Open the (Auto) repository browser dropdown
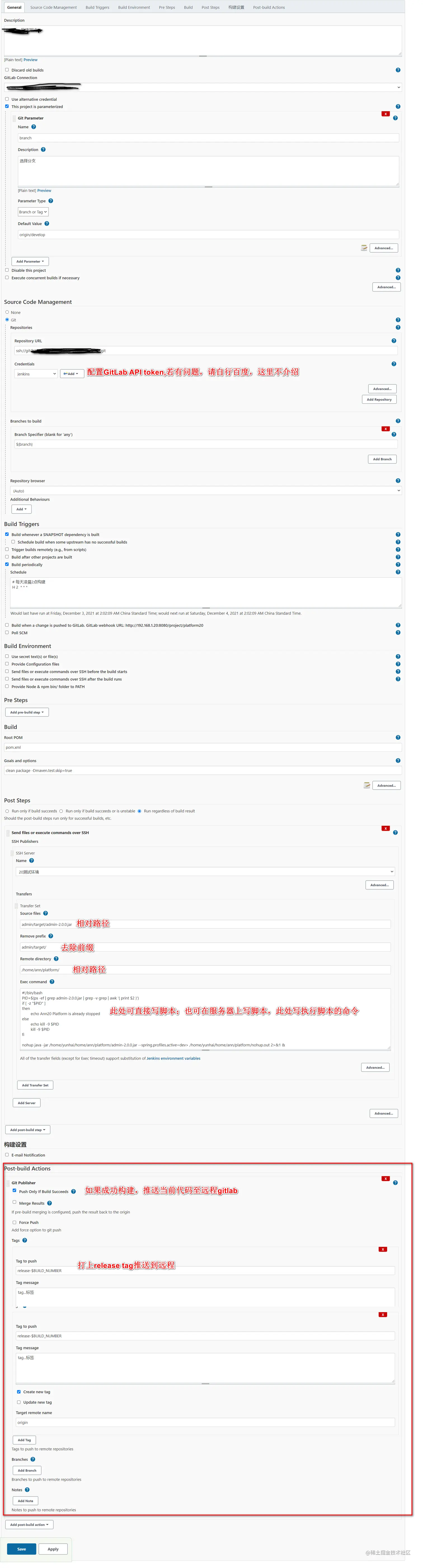The height and width of the screenshot is (1568, 423). click(x=206, y=491)
